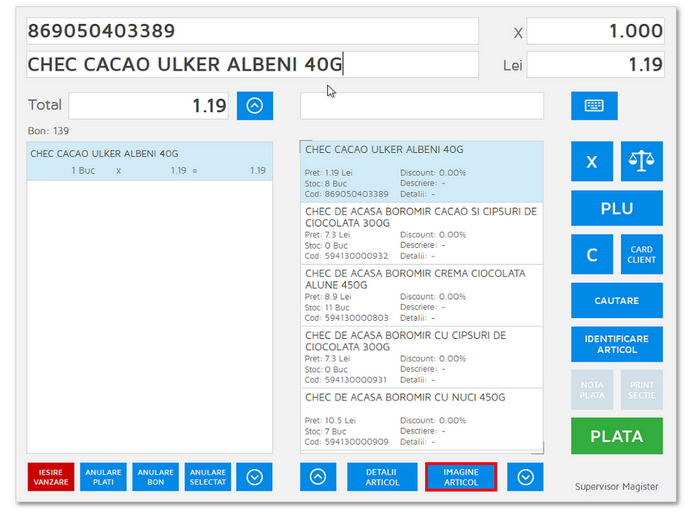
Task: Open the on-screen keyboard
Action: point(594,106)
